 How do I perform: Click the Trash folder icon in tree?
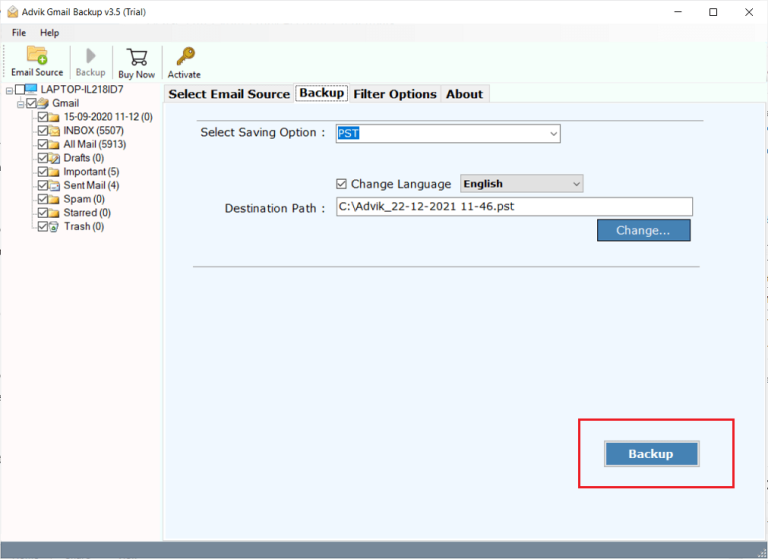tap(55, 227)
